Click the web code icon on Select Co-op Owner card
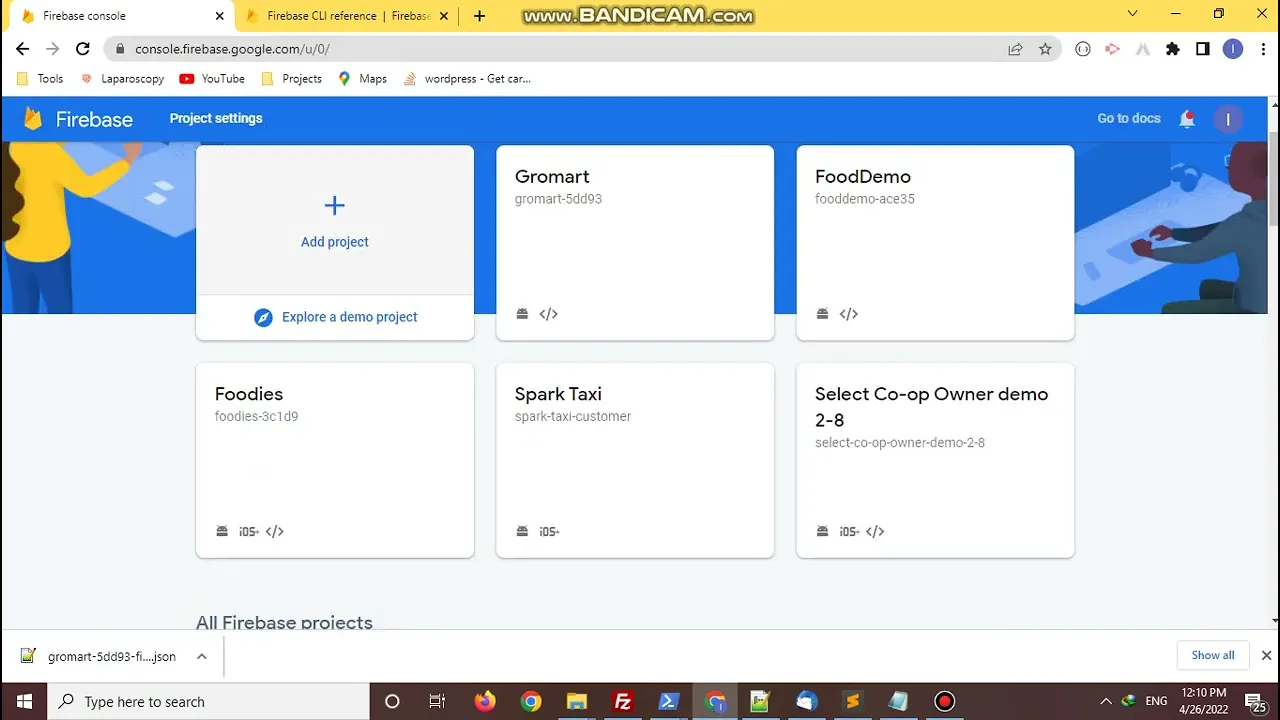1280x720 pixels. click(x=875, y=531)
